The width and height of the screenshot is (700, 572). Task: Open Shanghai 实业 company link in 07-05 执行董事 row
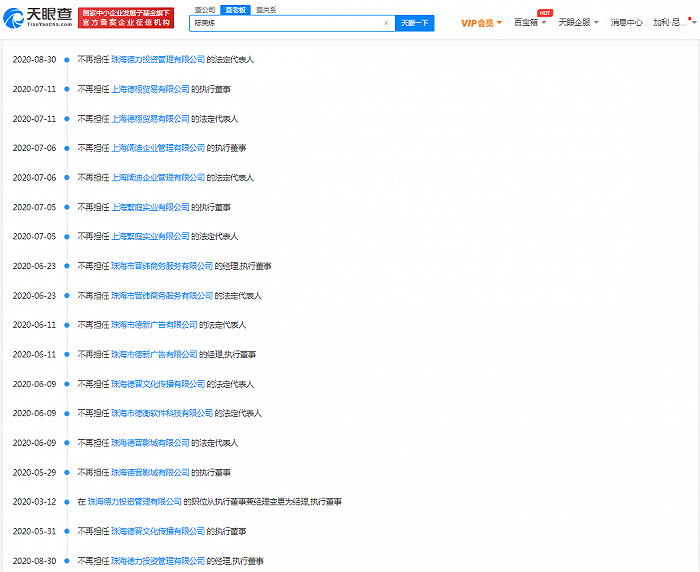click(150, 207)
